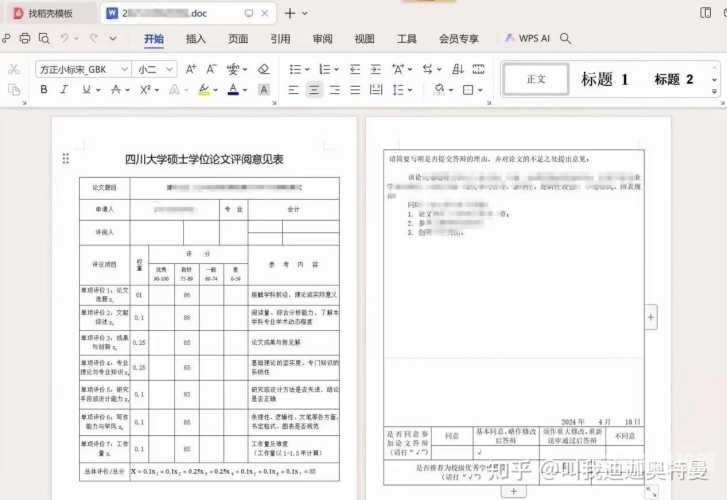Select 正文 style

click(536, 79)
